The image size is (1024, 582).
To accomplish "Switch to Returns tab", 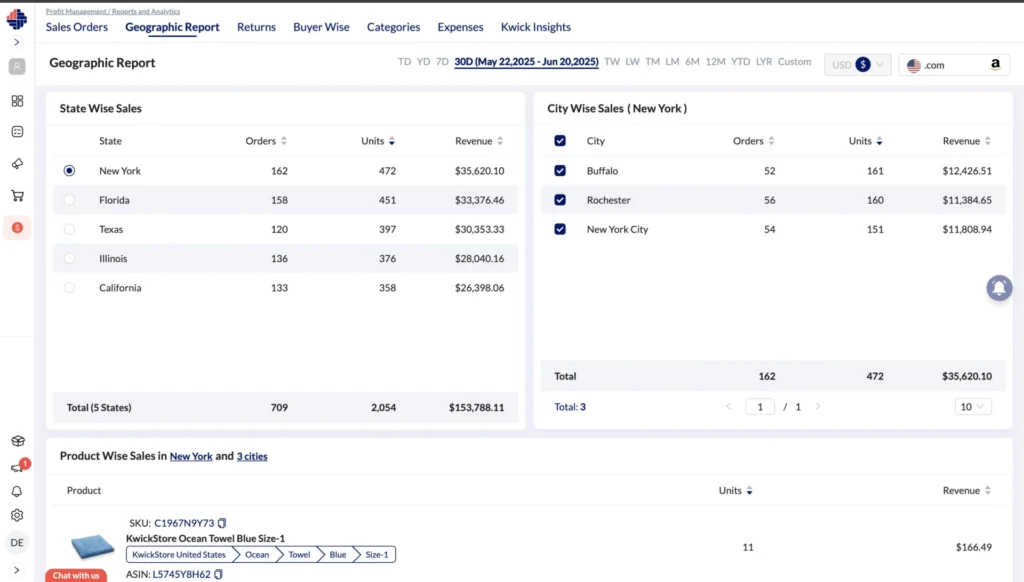I will click(256, 27).
